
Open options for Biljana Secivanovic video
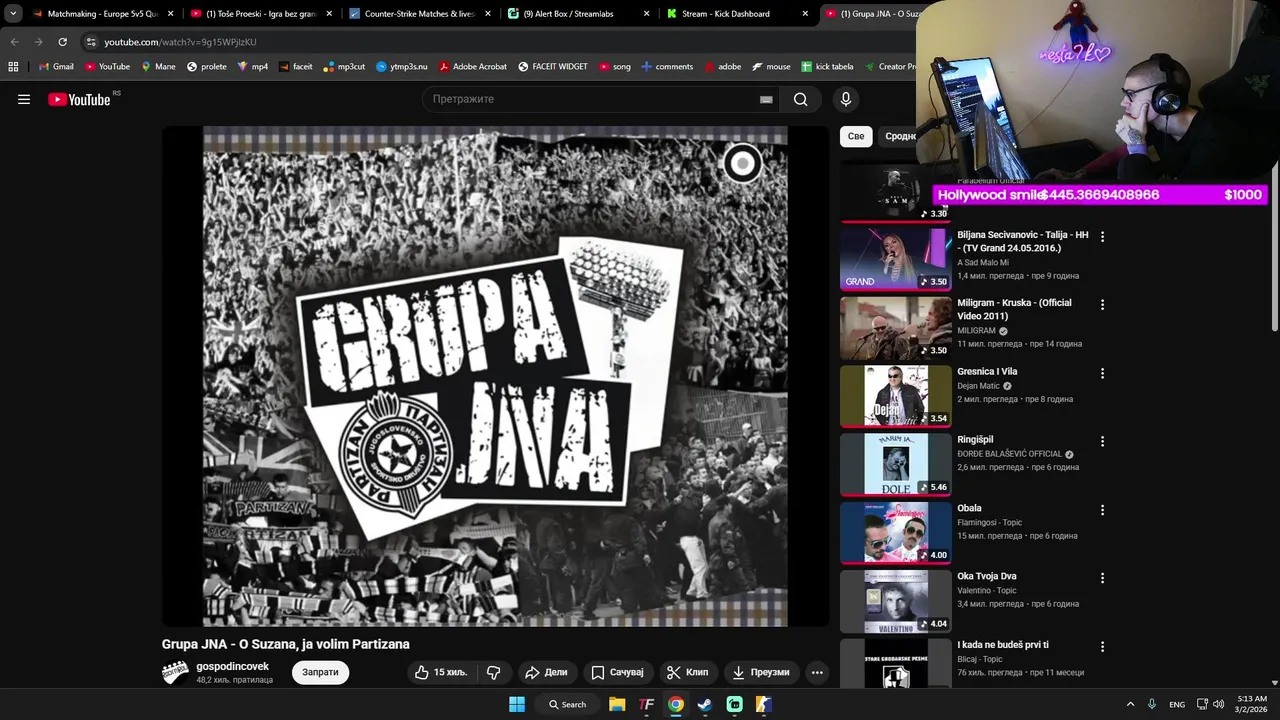(1102, 237)
